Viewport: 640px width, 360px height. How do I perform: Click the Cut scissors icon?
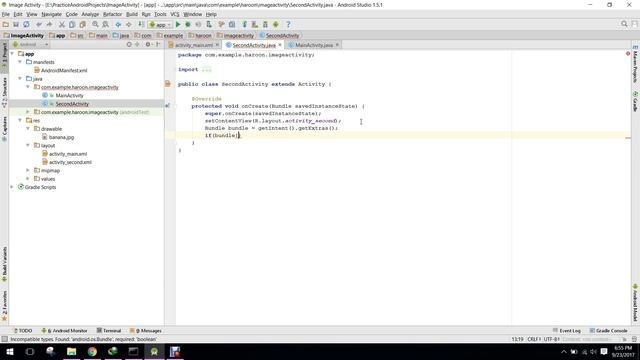[62, 24]
